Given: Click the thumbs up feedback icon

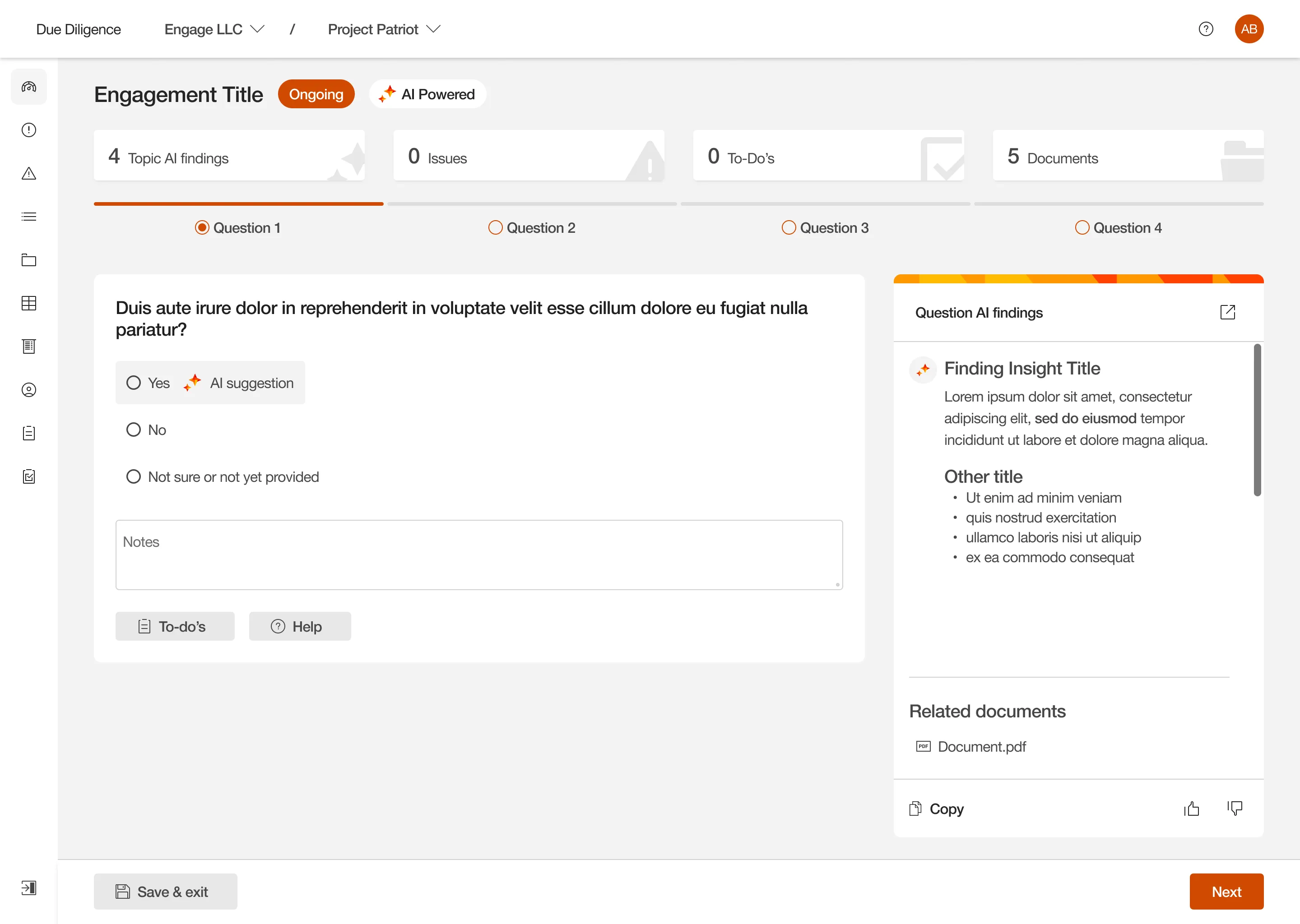Looking at the screenshot, I should (x=1191, y=808).
